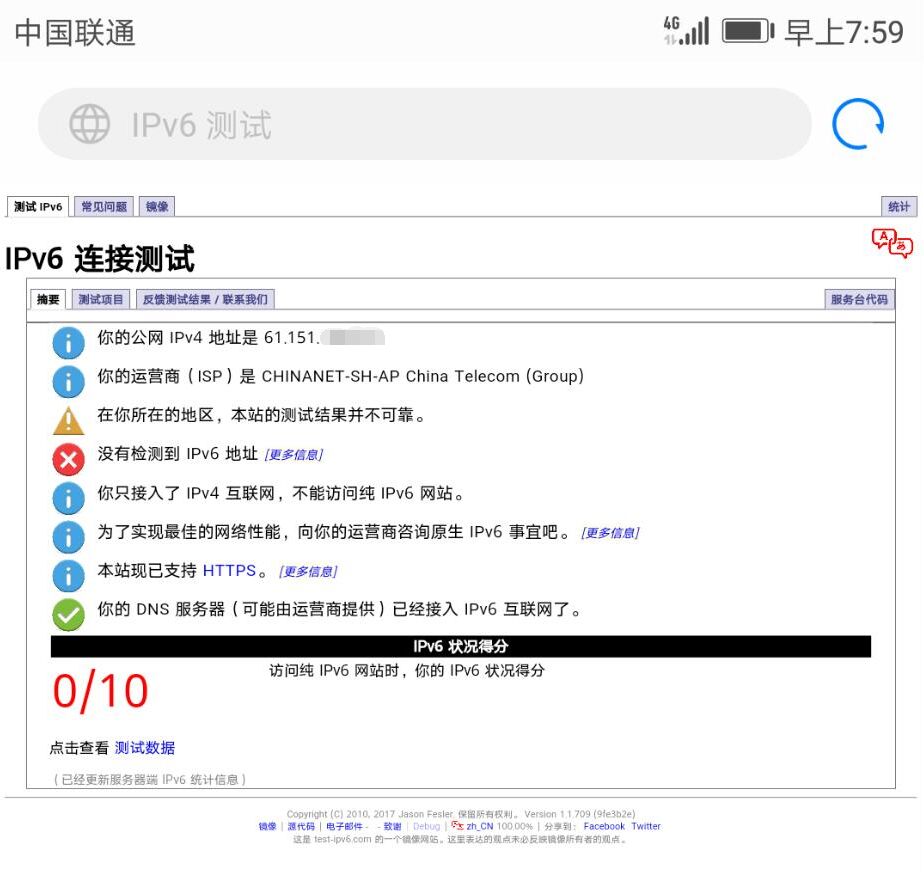Switch to 测试项目 sub-tab
Screen dimensions: 924x872
coord(101,299)
